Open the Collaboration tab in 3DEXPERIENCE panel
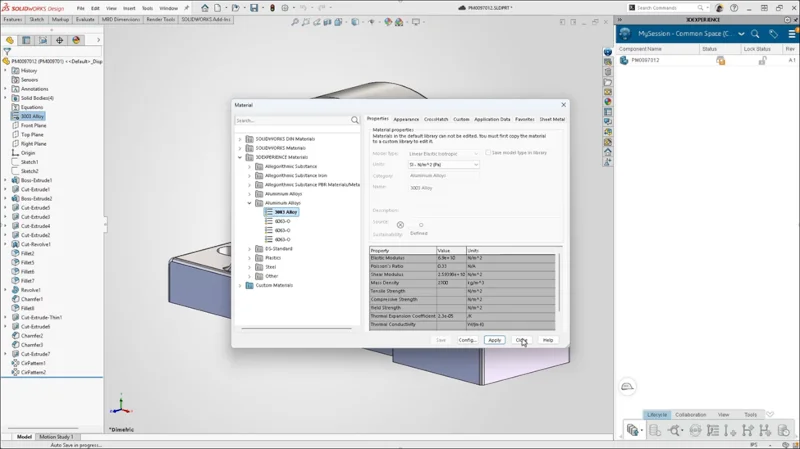 [690, 414]
